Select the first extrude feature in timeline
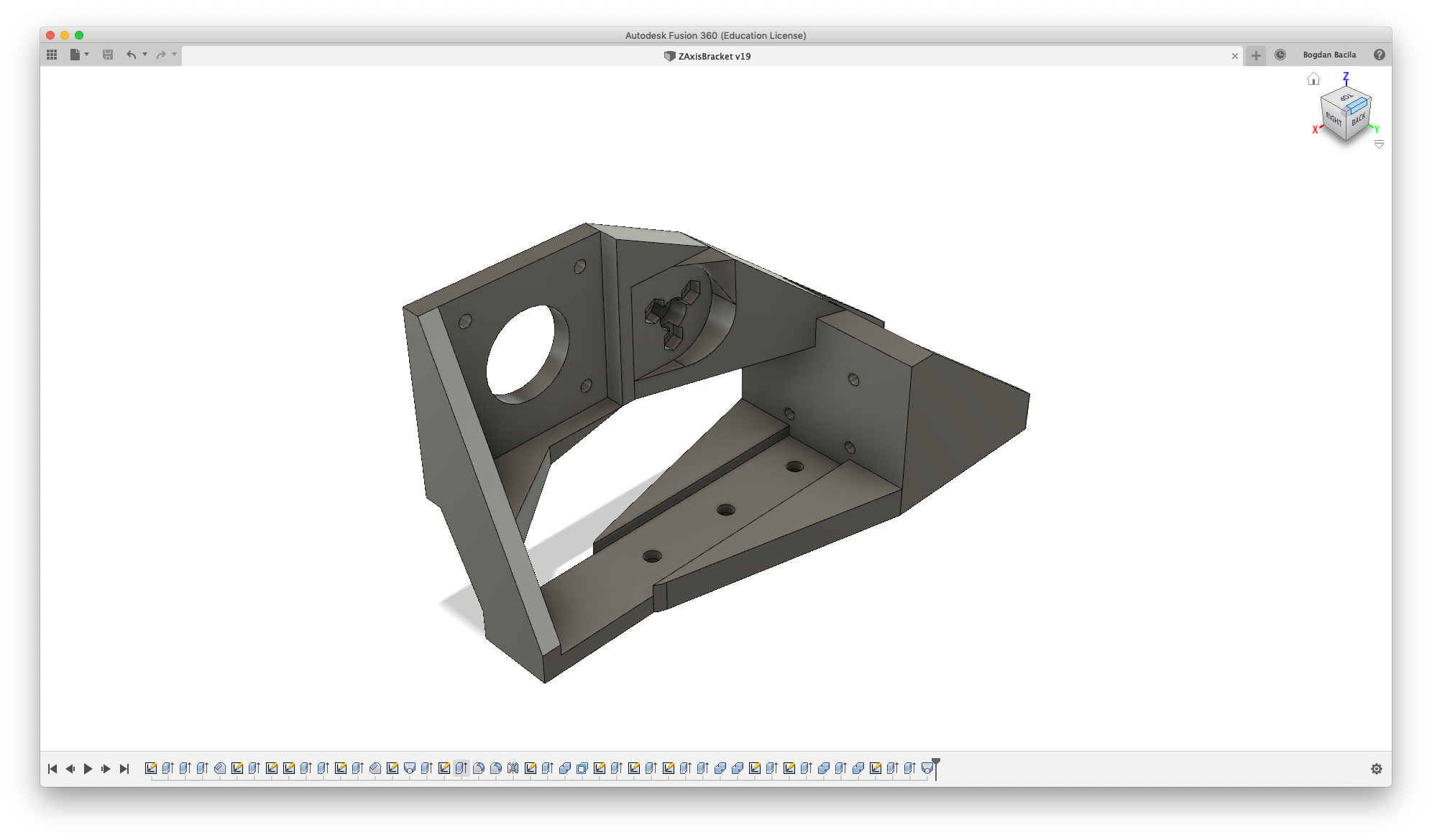The width and height of the screenshot is (1432, 840). pyautogui.click(x=168, y=768)
